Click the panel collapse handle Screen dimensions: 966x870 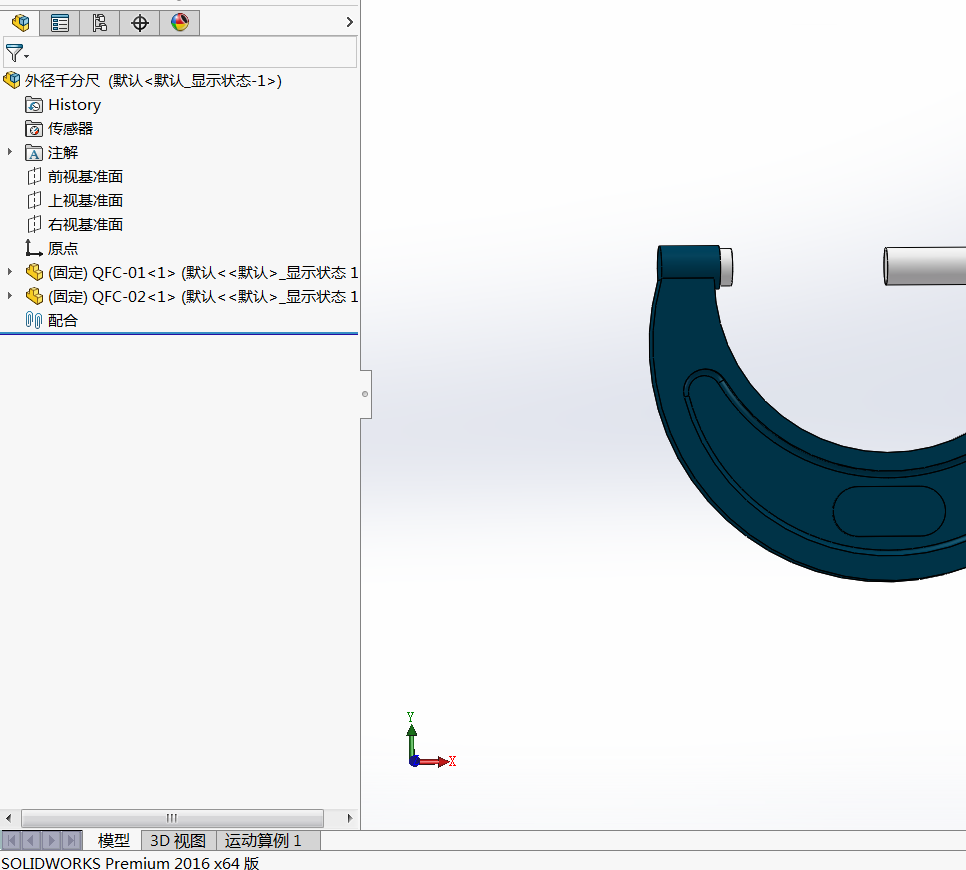pyautogui.click(x=365, y=394)
